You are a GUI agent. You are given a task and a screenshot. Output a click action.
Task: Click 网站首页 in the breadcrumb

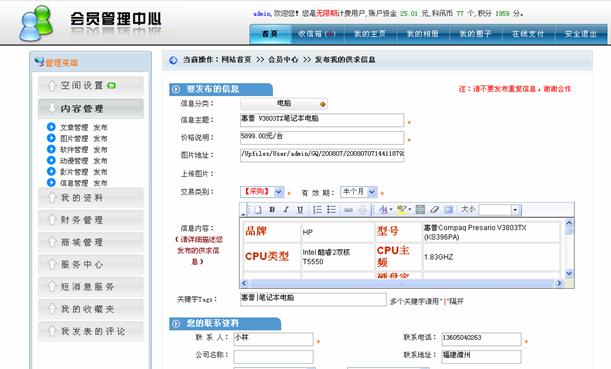(x=236, y=60)
